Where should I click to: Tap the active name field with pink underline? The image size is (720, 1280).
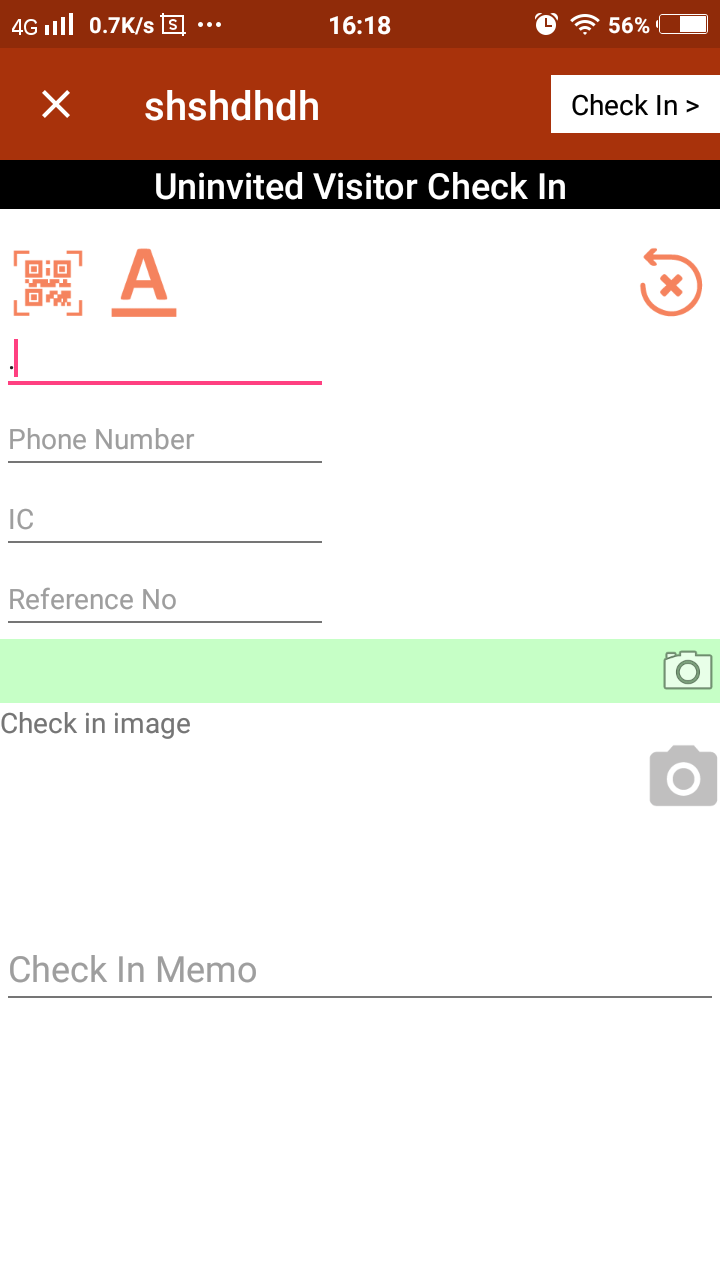165,361
